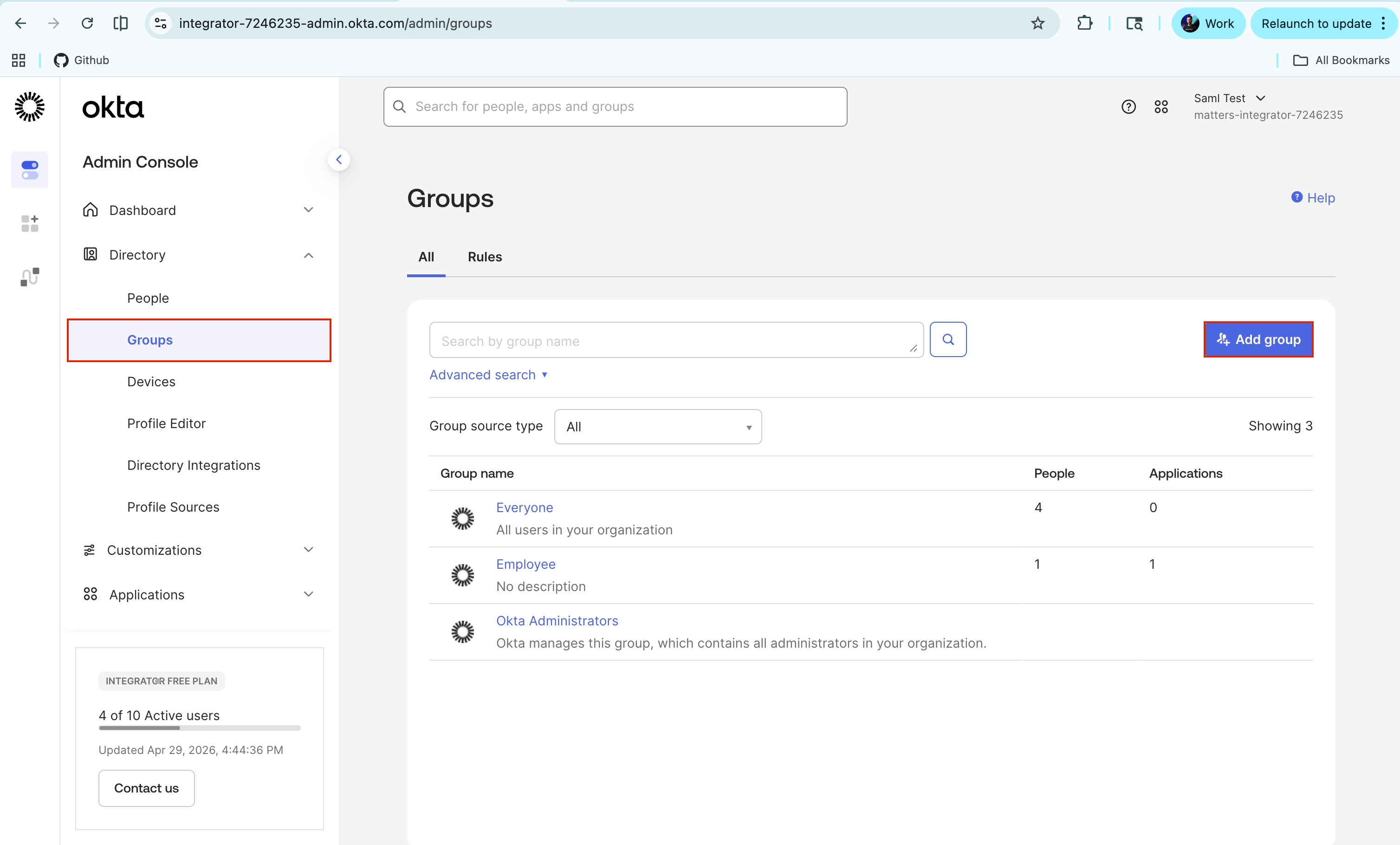Click the browser address bar URL
Screen dimensions: 1400x845
tap(335, 23)
